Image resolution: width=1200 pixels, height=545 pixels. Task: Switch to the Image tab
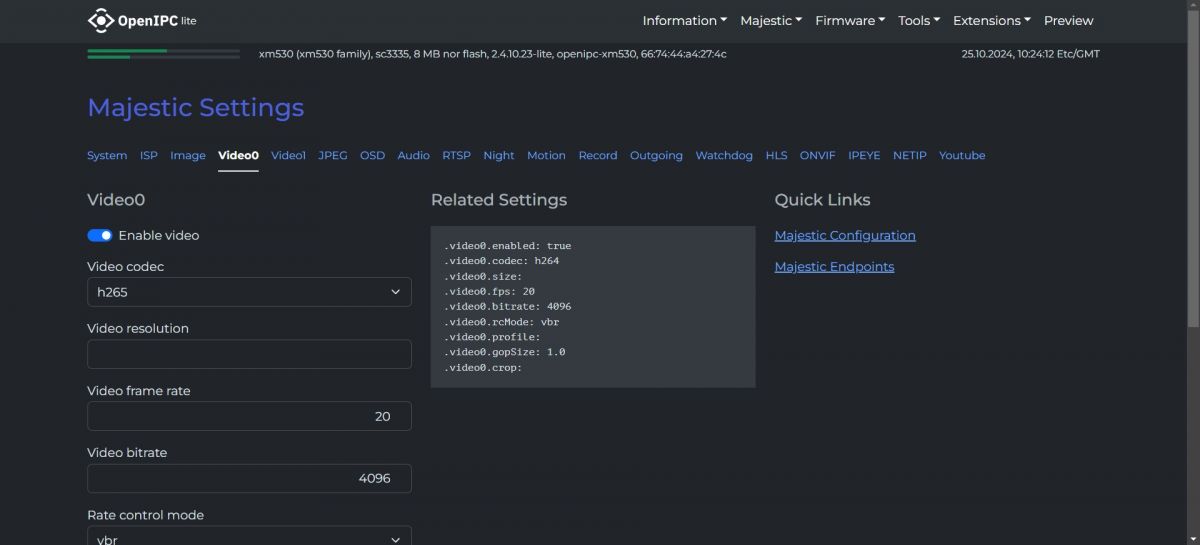point(188,155)
